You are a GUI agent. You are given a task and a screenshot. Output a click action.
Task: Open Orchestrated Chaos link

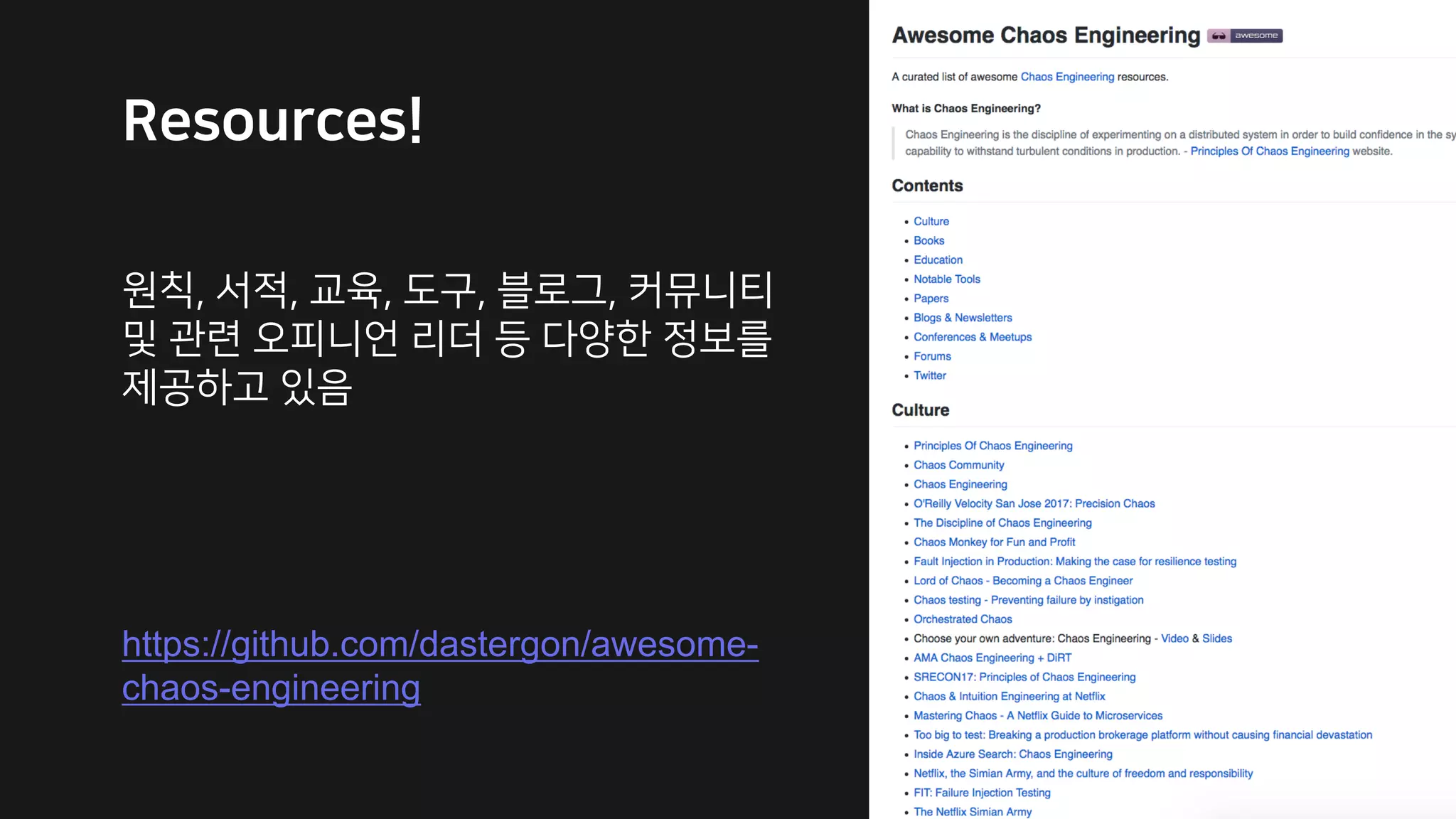tap(963, 619)
